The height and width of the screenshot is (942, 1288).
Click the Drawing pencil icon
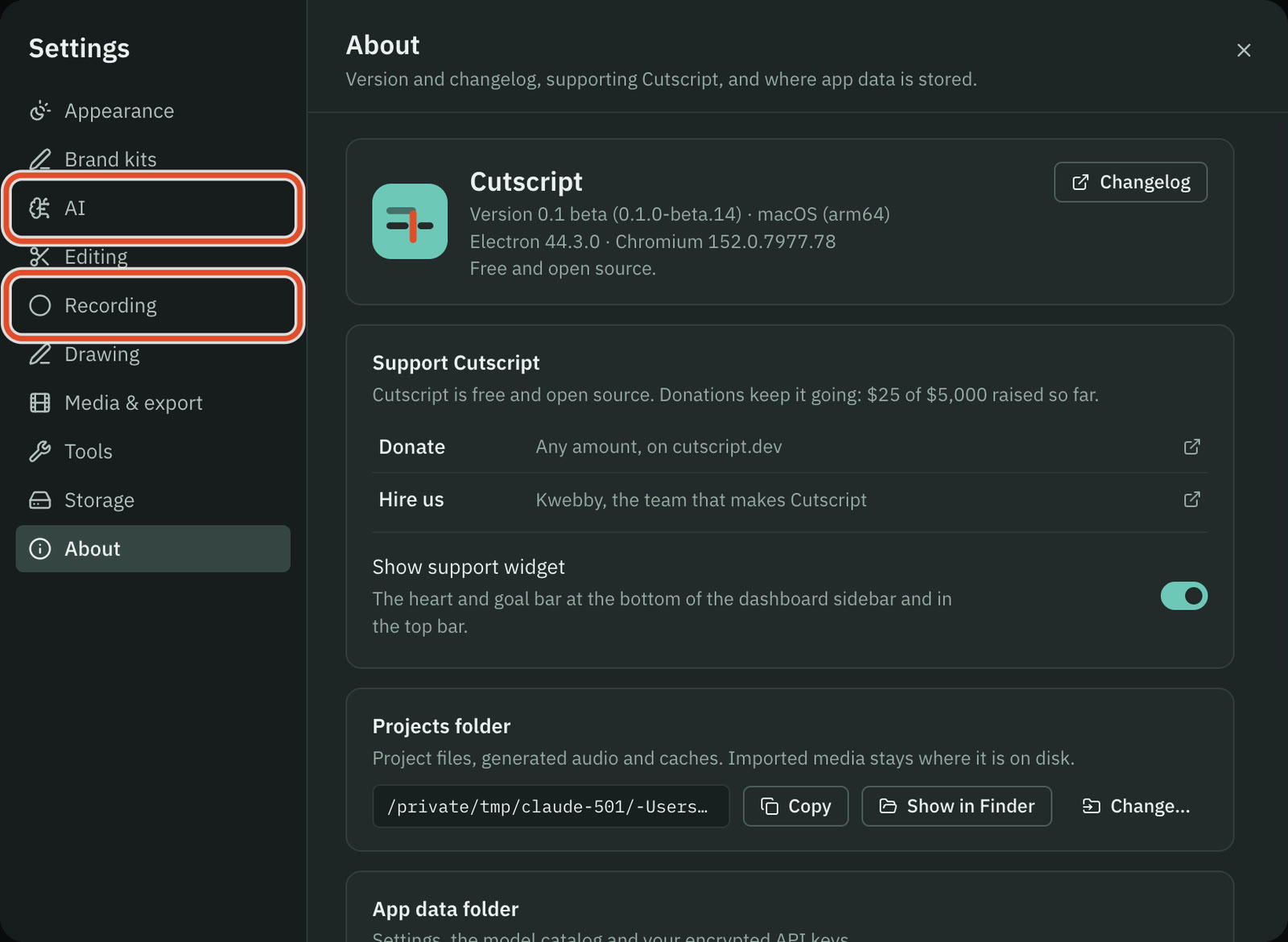[39, 354]
